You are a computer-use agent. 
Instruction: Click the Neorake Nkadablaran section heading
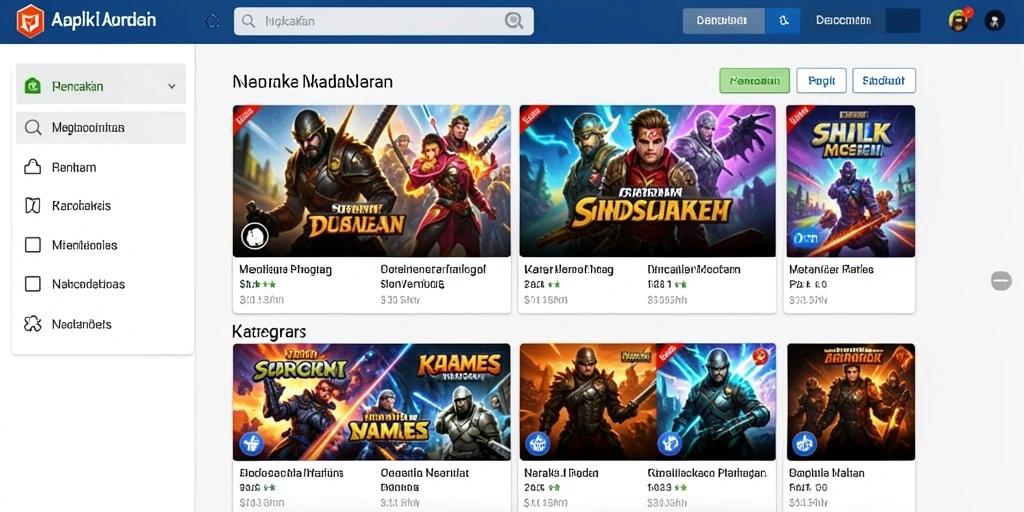[313, 81]
